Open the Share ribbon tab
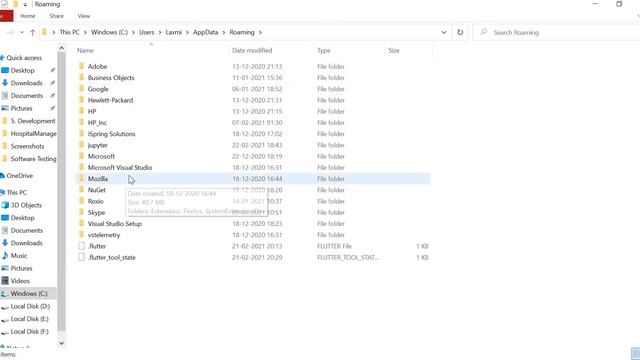The width and height of the screenshot is (640, 360). pyautogui.click(x=56, y=16)
